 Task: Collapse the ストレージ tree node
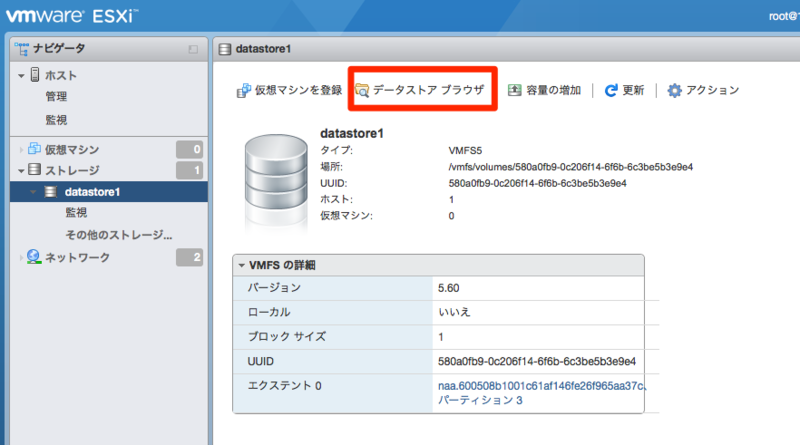(21, 170)
